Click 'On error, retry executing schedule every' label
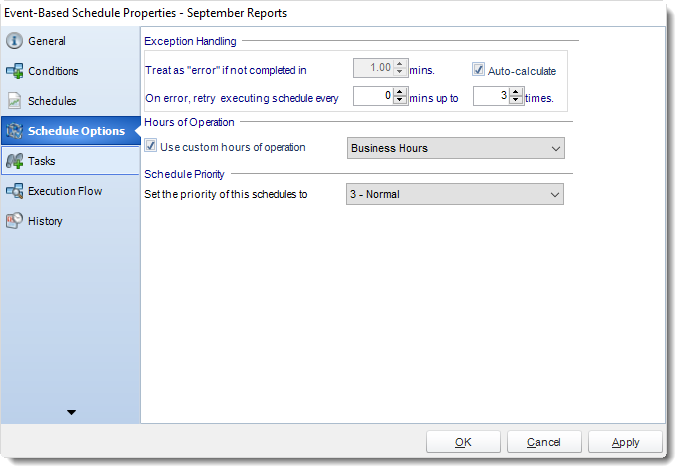The height and width of the screenshot is (473, 682). tap(242, 98)
